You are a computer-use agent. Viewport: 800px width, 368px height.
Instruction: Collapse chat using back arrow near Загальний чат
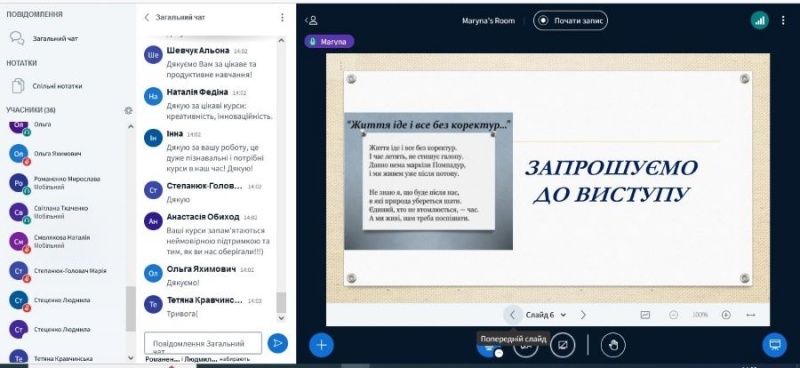147,17
